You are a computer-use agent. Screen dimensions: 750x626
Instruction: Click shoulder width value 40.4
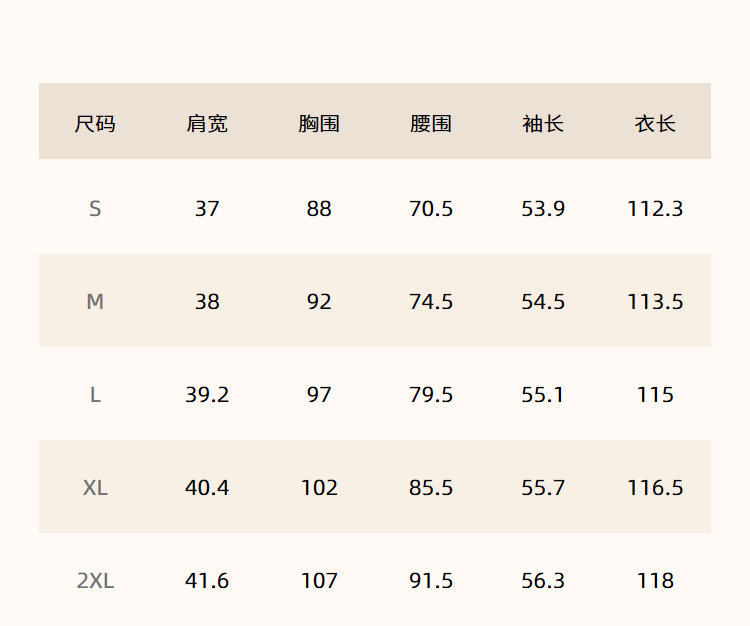(x=207, y=487)
